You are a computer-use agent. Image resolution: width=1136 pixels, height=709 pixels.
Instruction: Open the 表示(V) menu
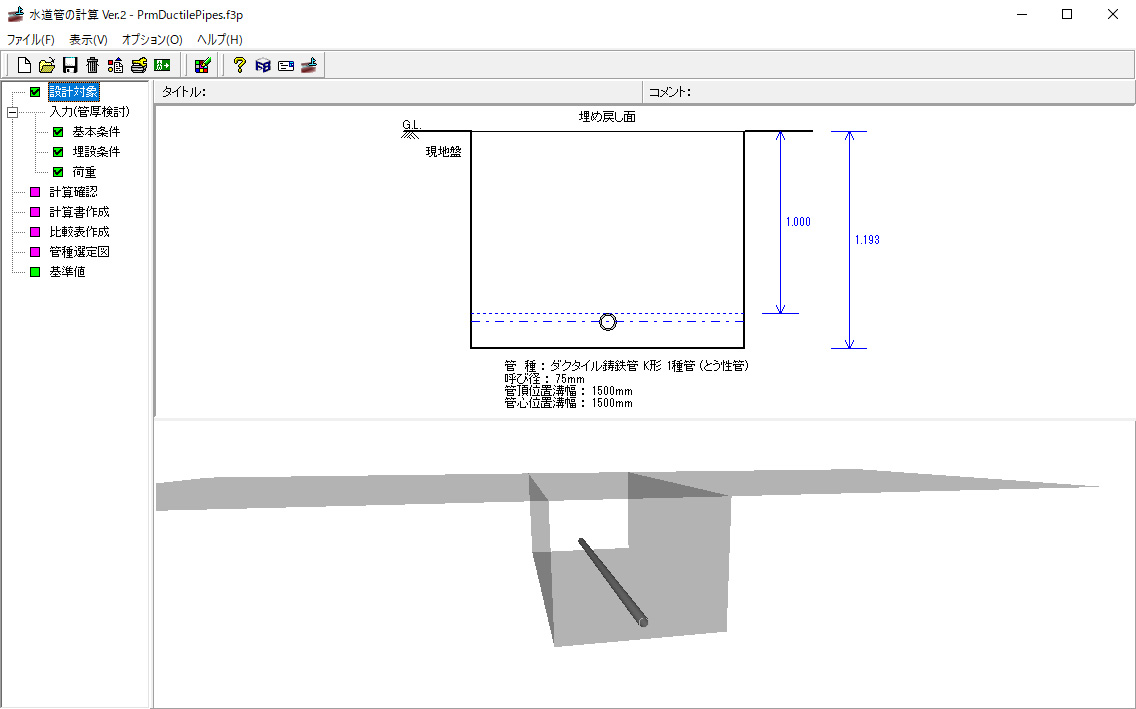pos(88,40)
